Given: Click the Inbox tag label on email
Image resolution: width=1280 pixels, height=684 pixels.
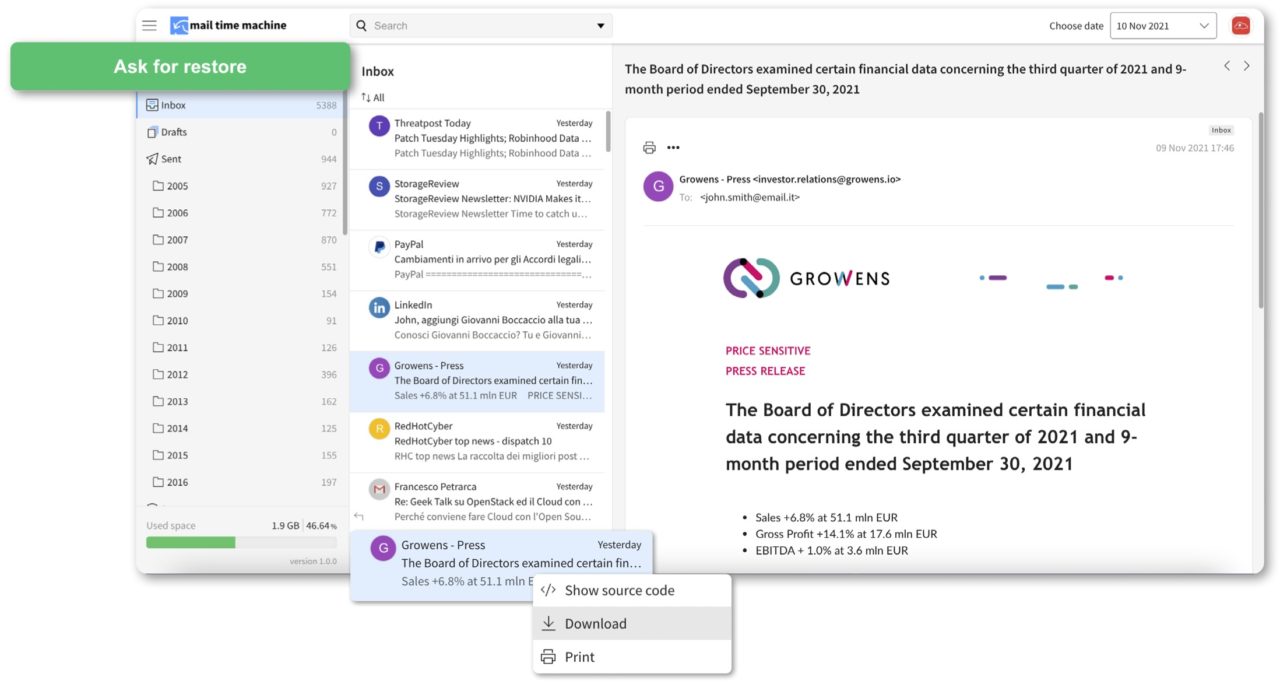Looking at the screenshot, I should [1221, 130].
